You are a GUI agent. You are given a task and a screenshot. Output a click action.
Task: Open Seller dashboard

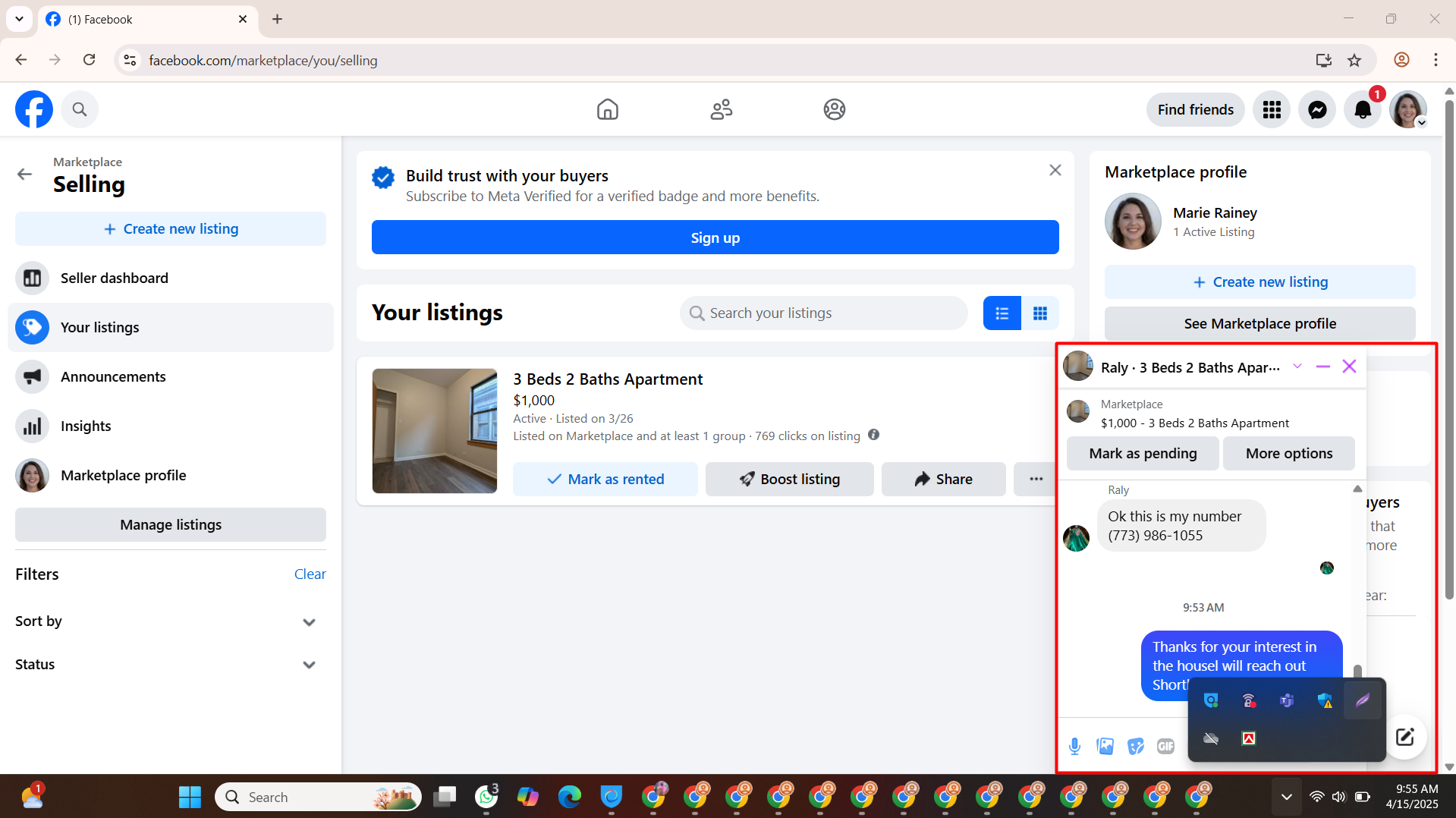click(171, 278)
